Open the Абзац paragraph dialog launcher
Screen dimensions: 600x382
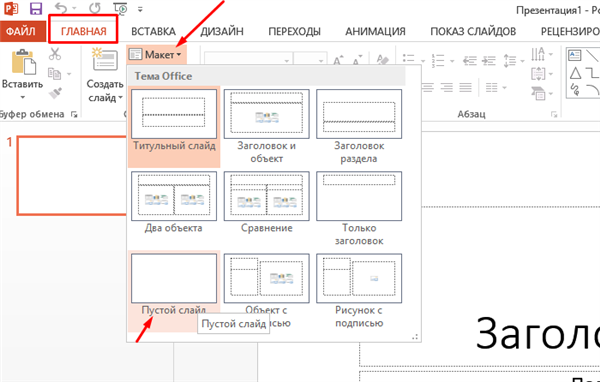point(554,114)
